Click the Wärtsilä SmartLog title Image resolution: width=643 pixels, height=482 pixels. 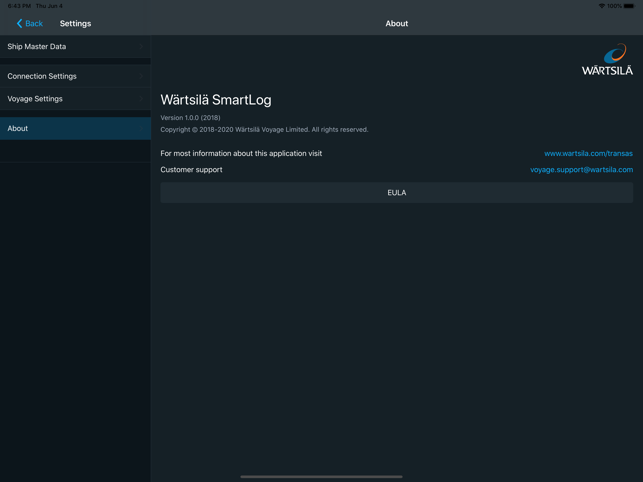216,100
